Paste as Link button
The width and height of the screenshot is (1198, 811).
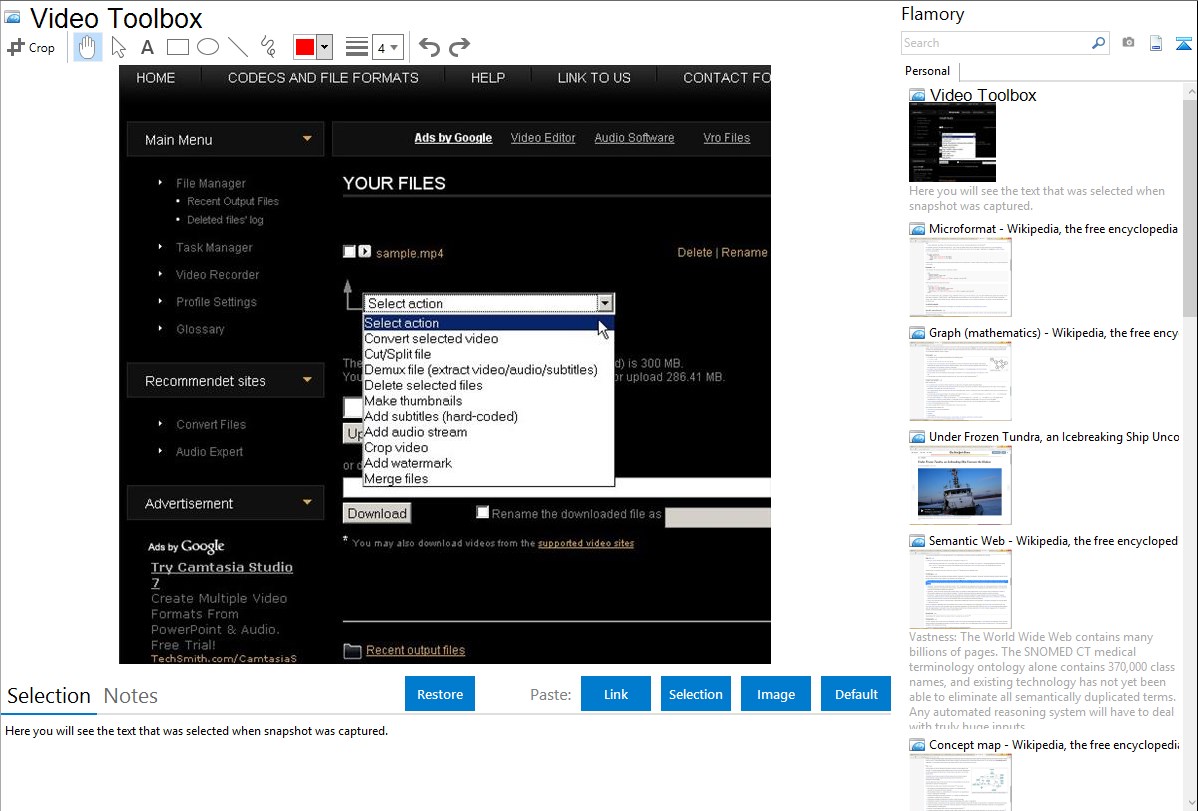[616, 694]
